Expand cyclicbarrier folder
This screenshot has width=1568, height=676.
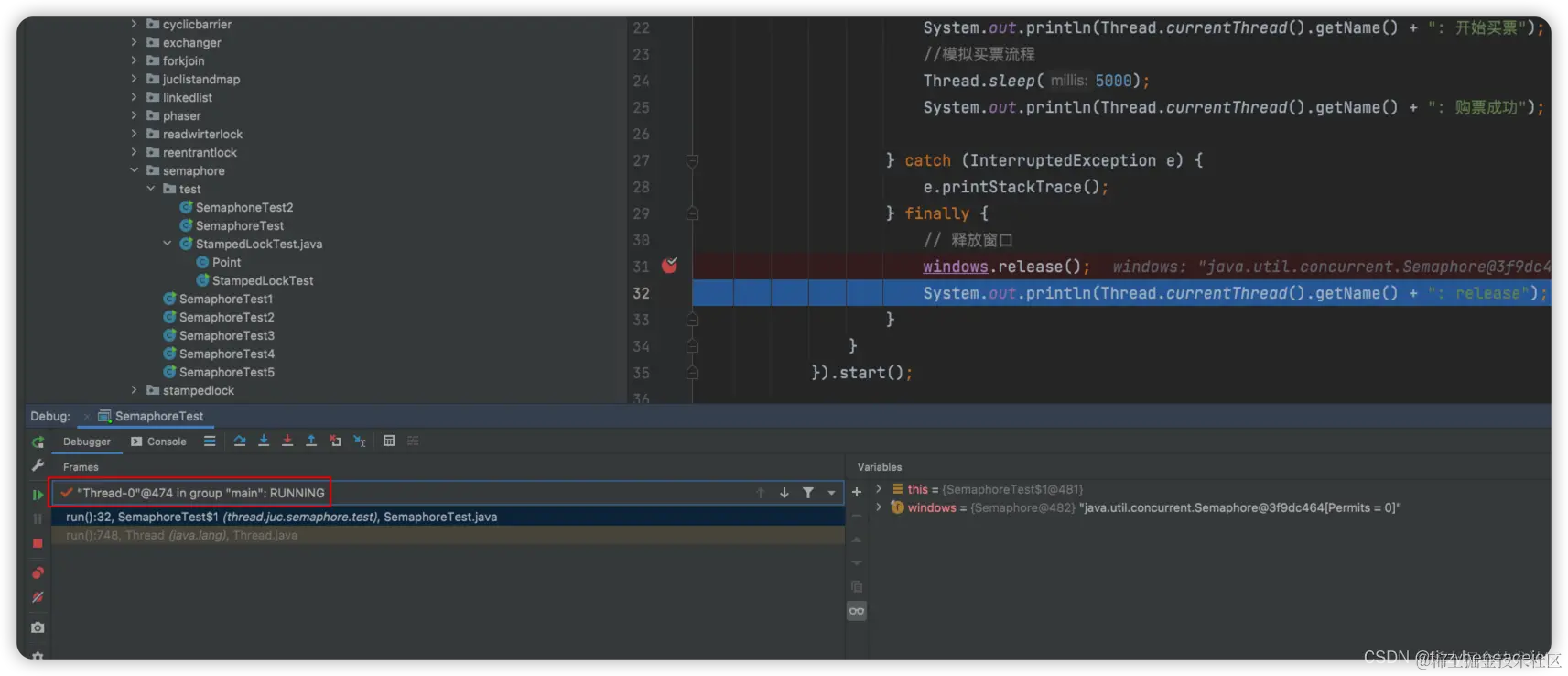click(x=134, y=24)
